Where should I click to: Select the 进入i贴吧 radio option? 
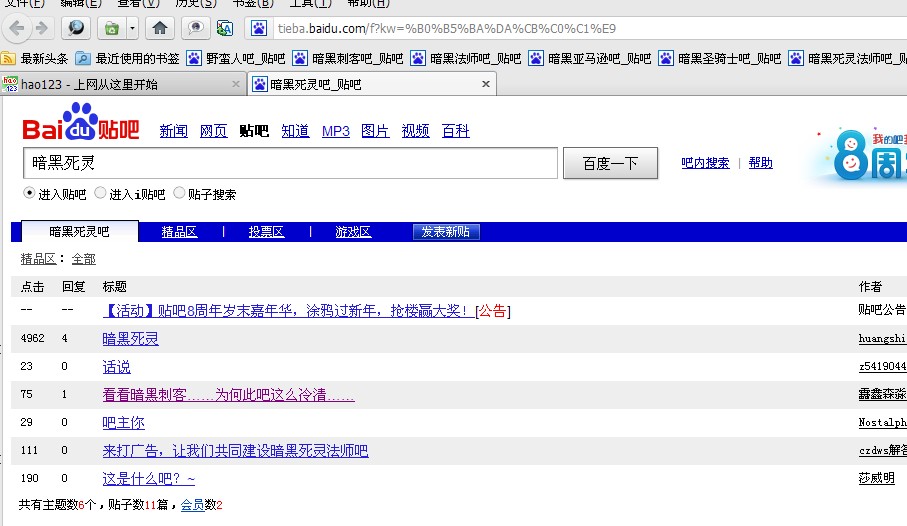(100, 193)
